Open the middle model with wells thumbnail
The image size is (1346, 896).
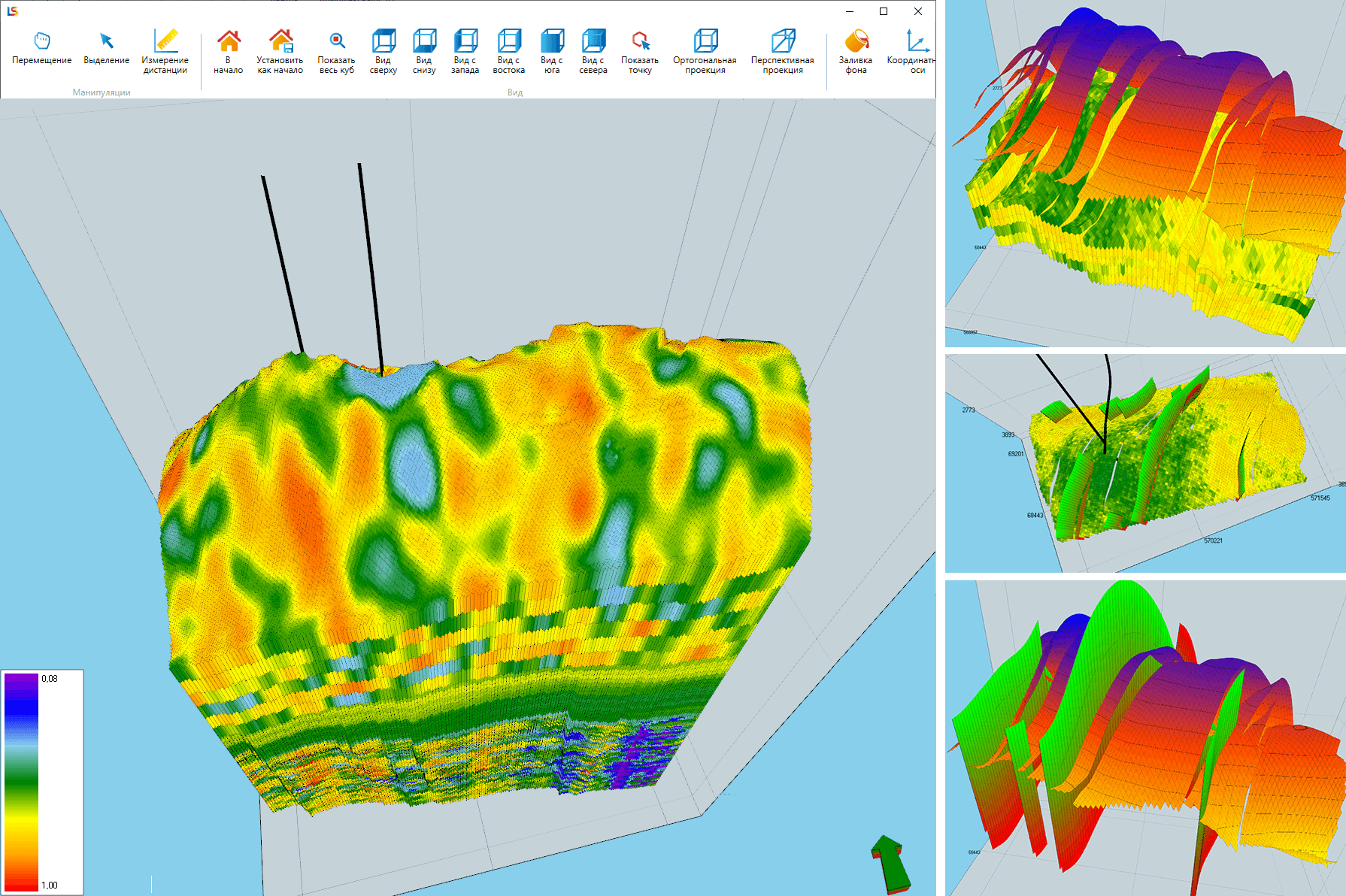click(1145, 464)
